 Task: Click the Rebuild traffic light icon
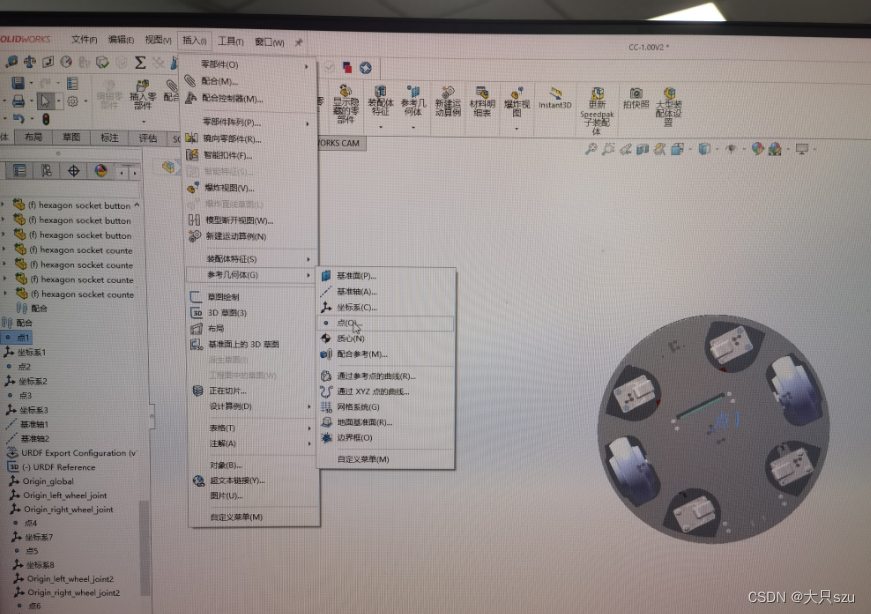point(46,119)
